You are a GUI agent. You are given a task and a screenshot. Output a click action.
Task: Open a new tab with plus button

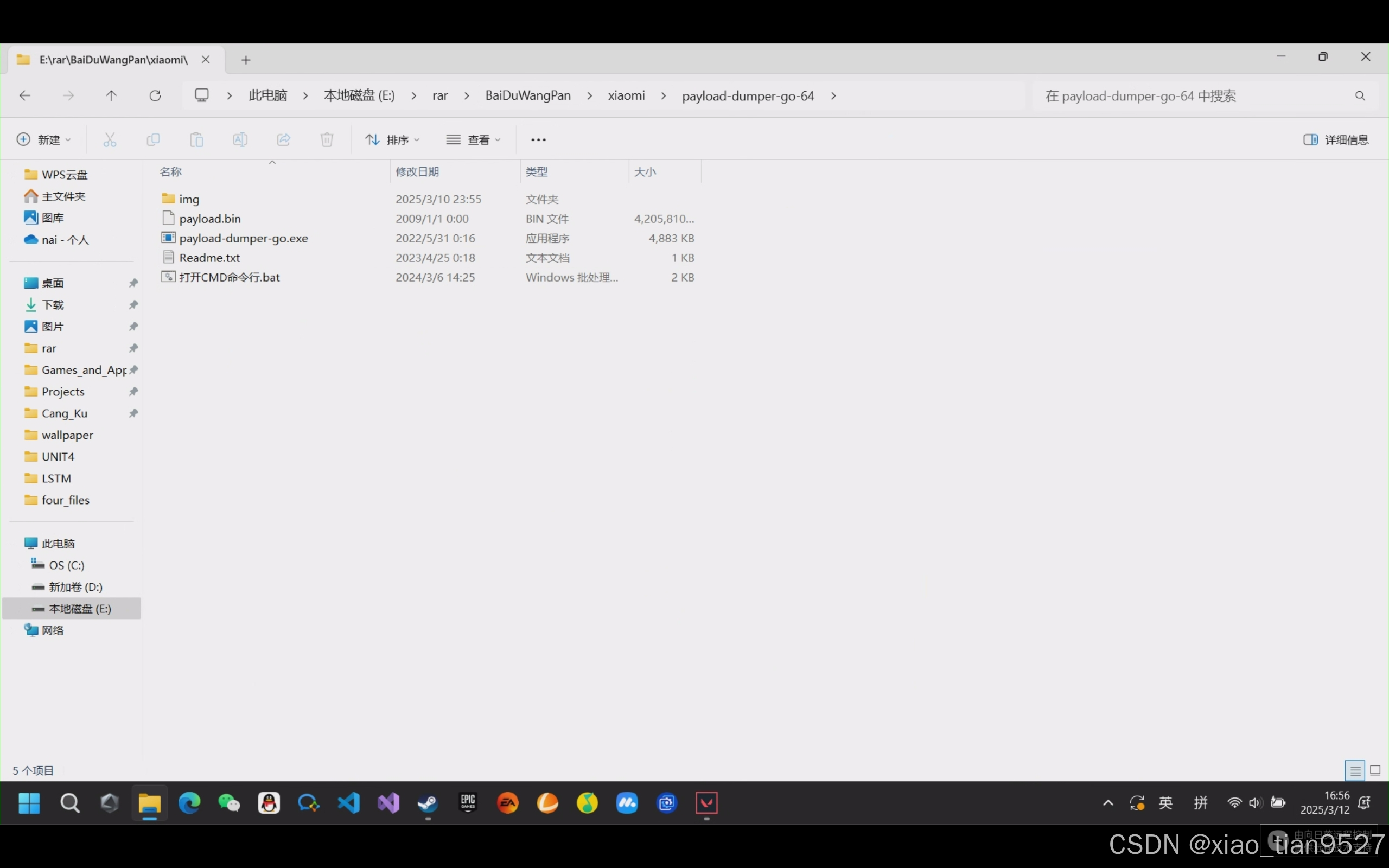point(246,60)
